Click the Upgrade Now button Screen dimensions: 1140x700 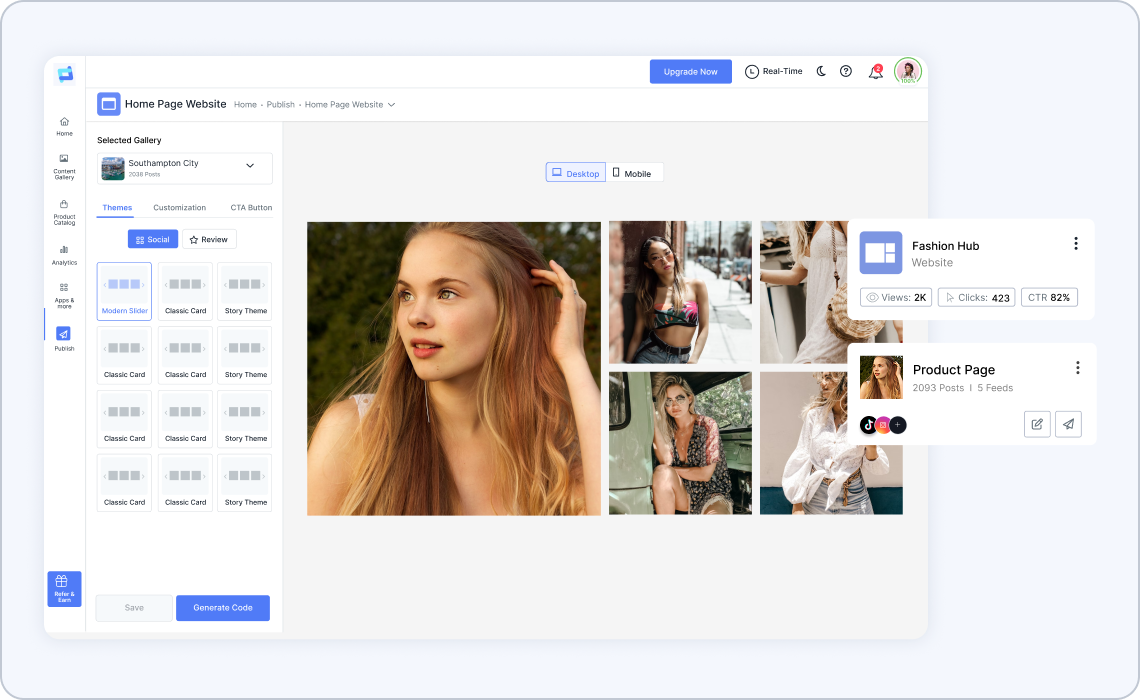(x=691, y=71)
